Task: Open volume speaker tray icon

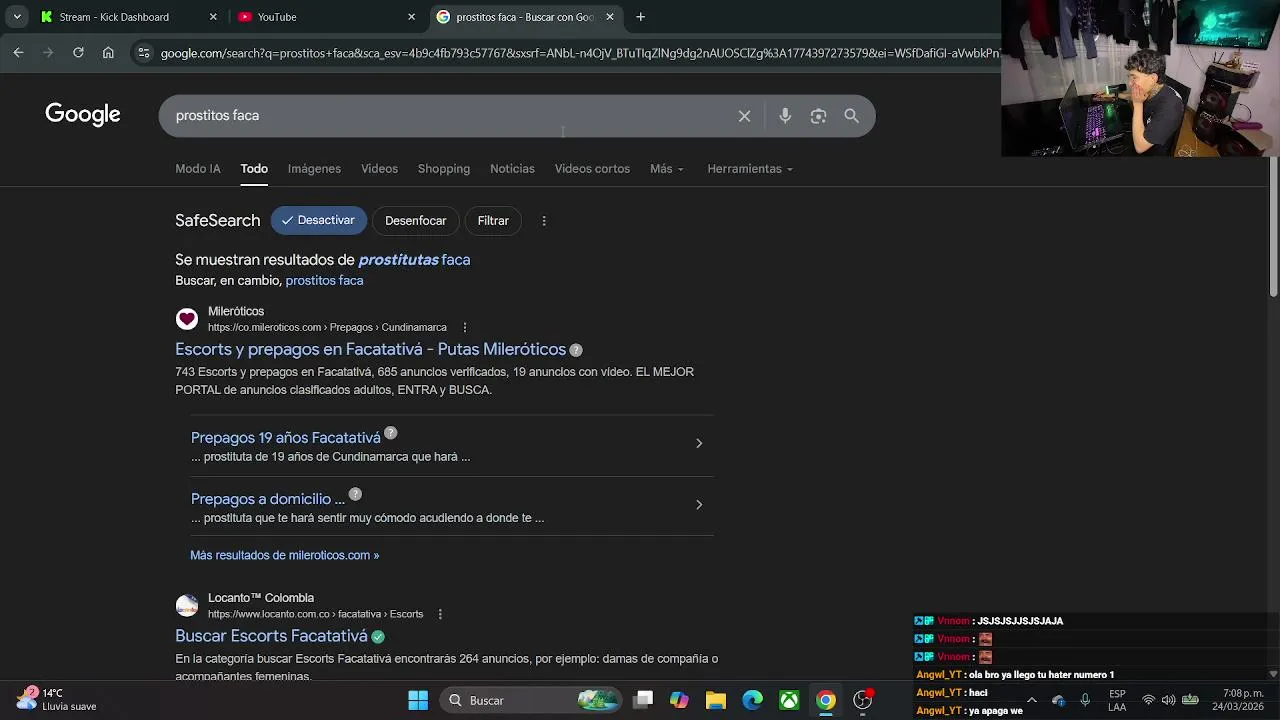Action: click(1168, 700)
